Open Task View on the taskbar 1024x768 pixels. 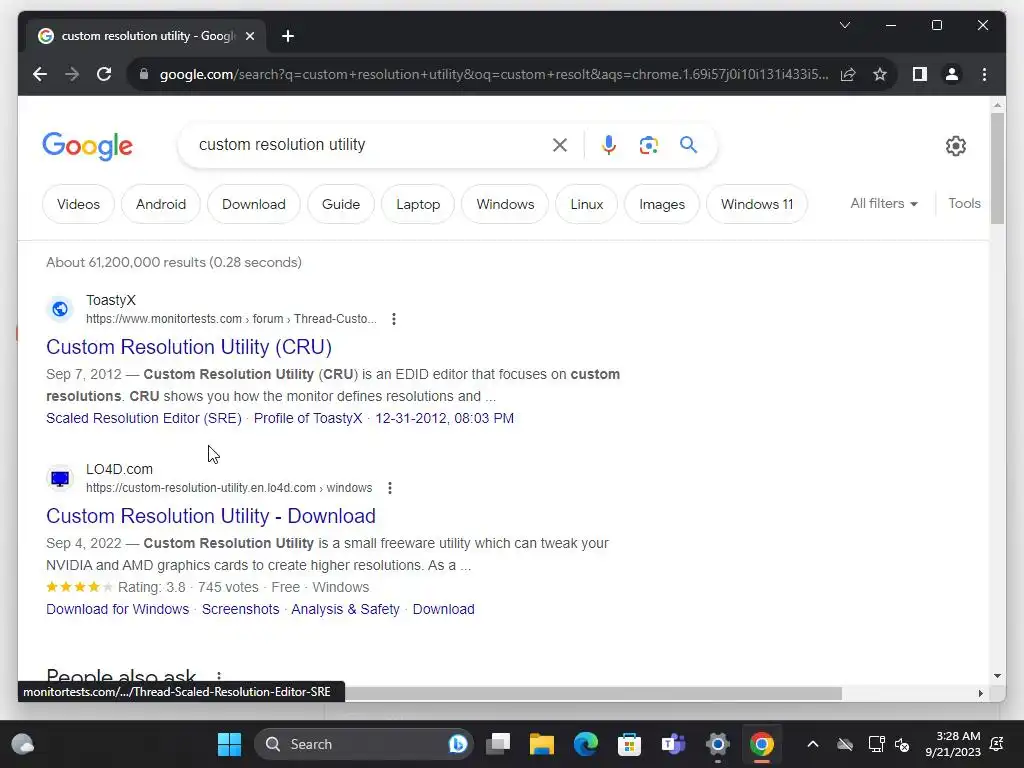click(498, 744)
